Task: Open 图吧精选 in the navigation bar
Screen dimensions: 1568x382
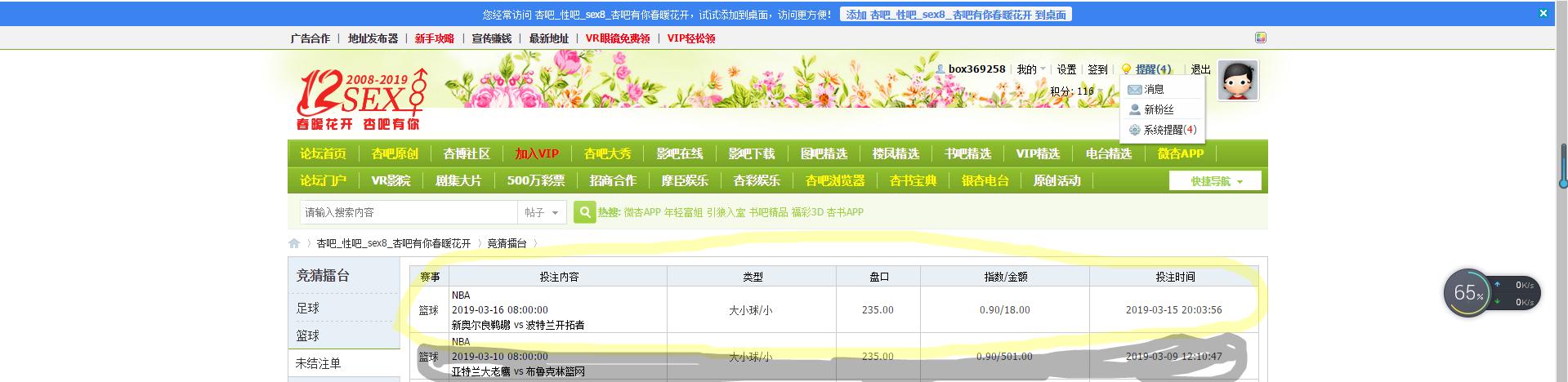Action: pyautogui.click(x=824, y=153)
